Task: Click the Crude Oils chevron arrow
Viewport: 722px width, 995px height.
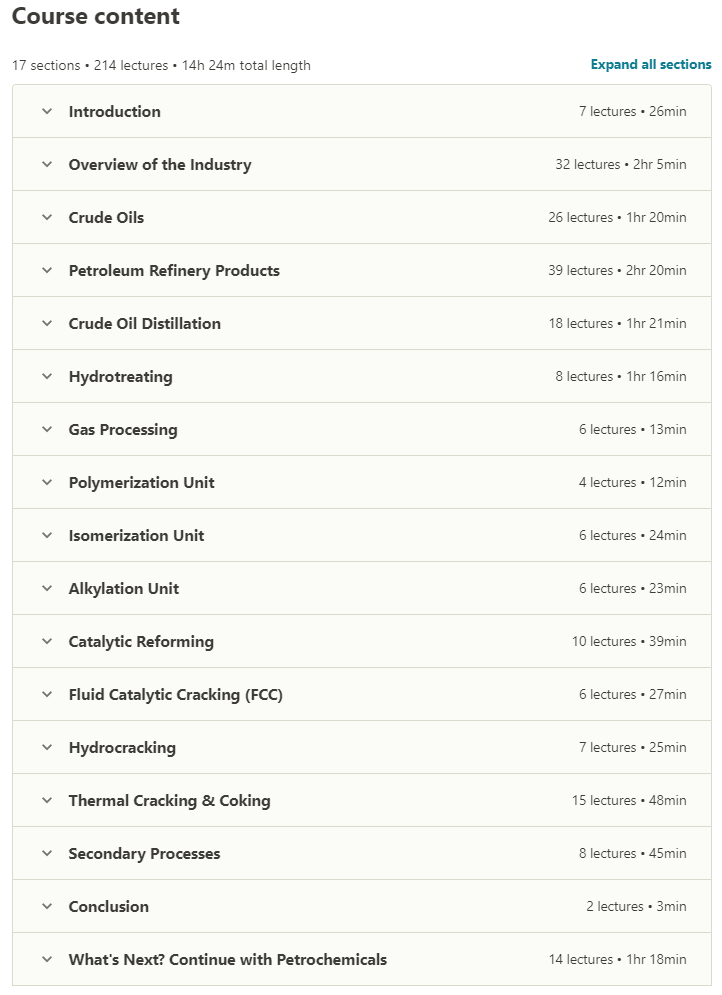Action: click(x=46, y=218)
